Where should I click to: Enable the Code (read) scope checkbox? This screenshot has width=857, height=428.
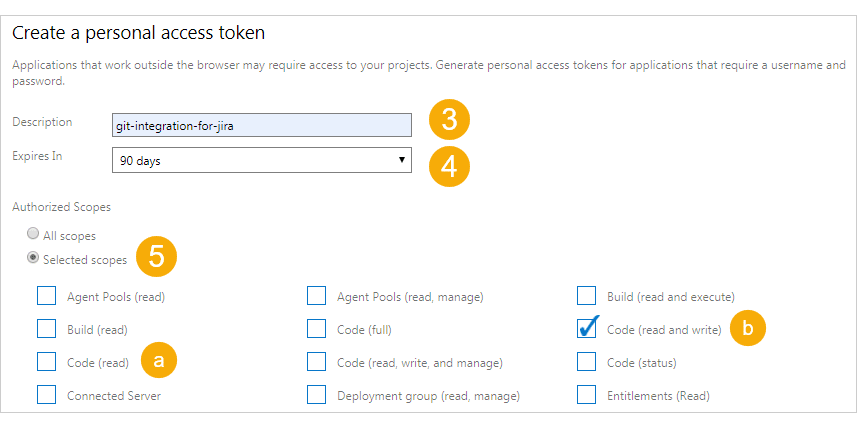click(46, 361)
